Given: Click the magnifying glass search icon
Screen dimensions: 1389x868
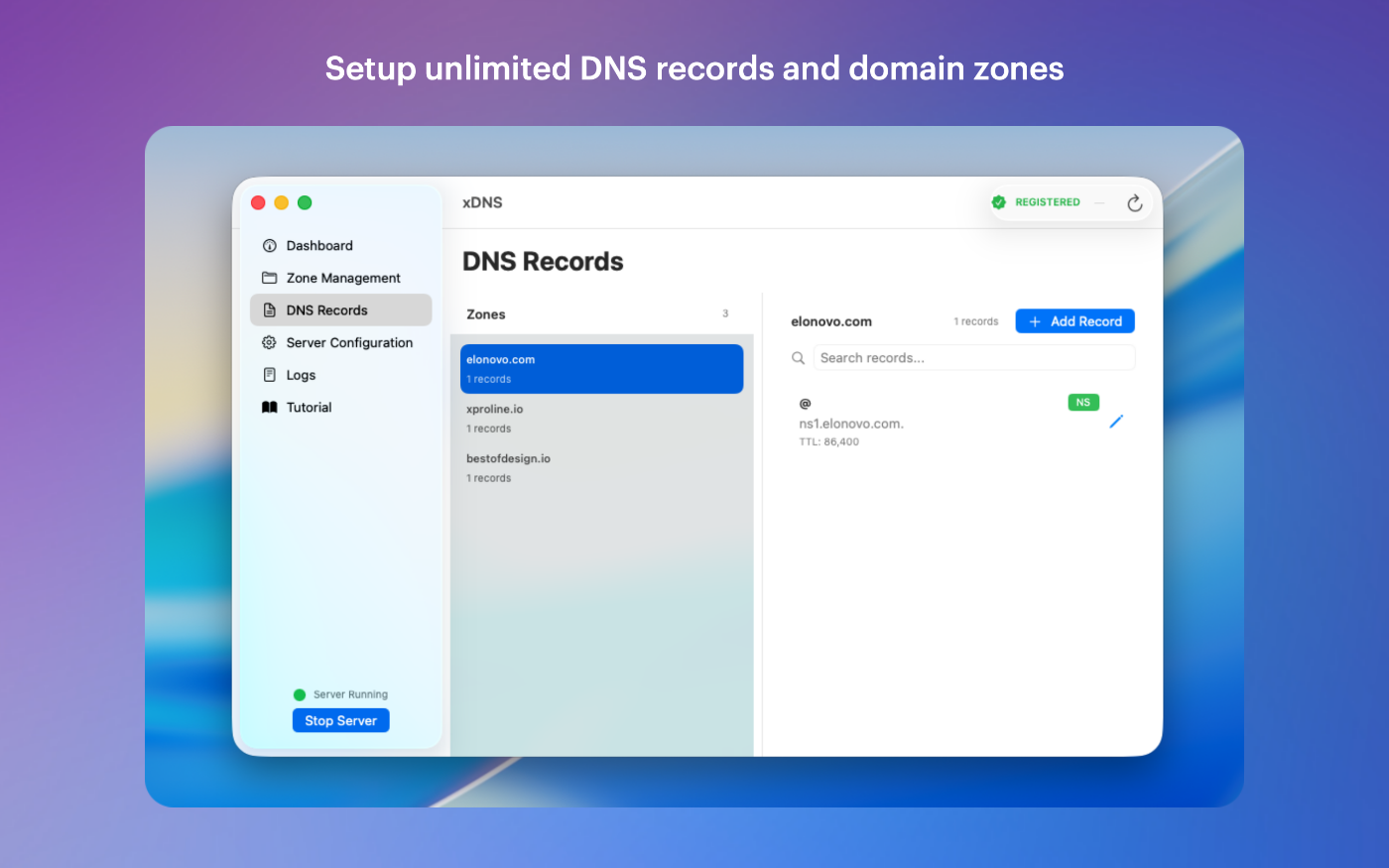Looking at the screenshot, I should point(798,358).
